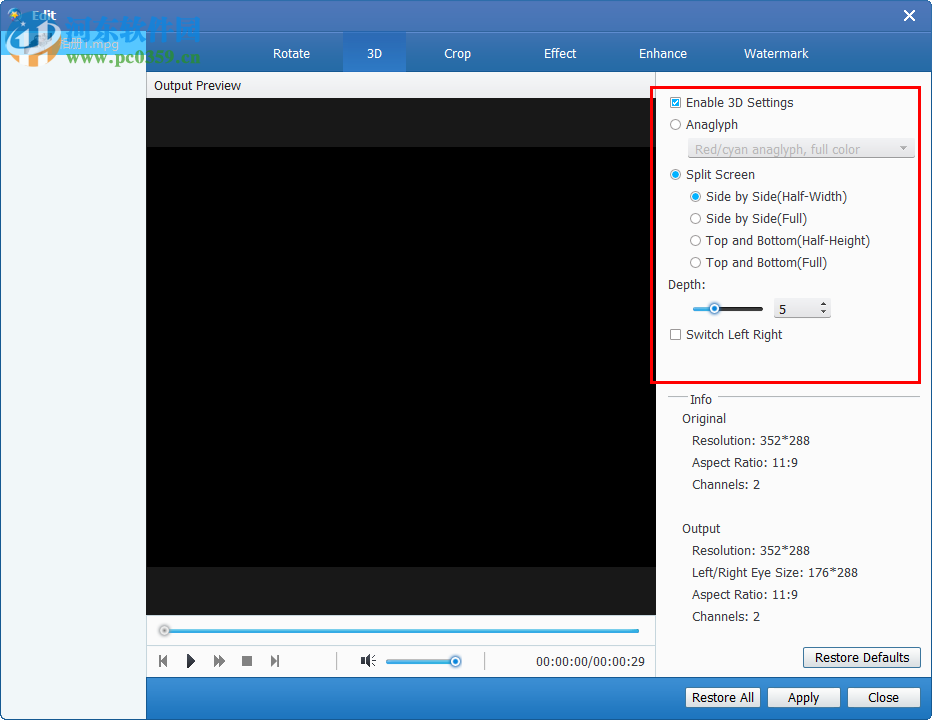Jump to next frame icon

(x=275, y=661)
